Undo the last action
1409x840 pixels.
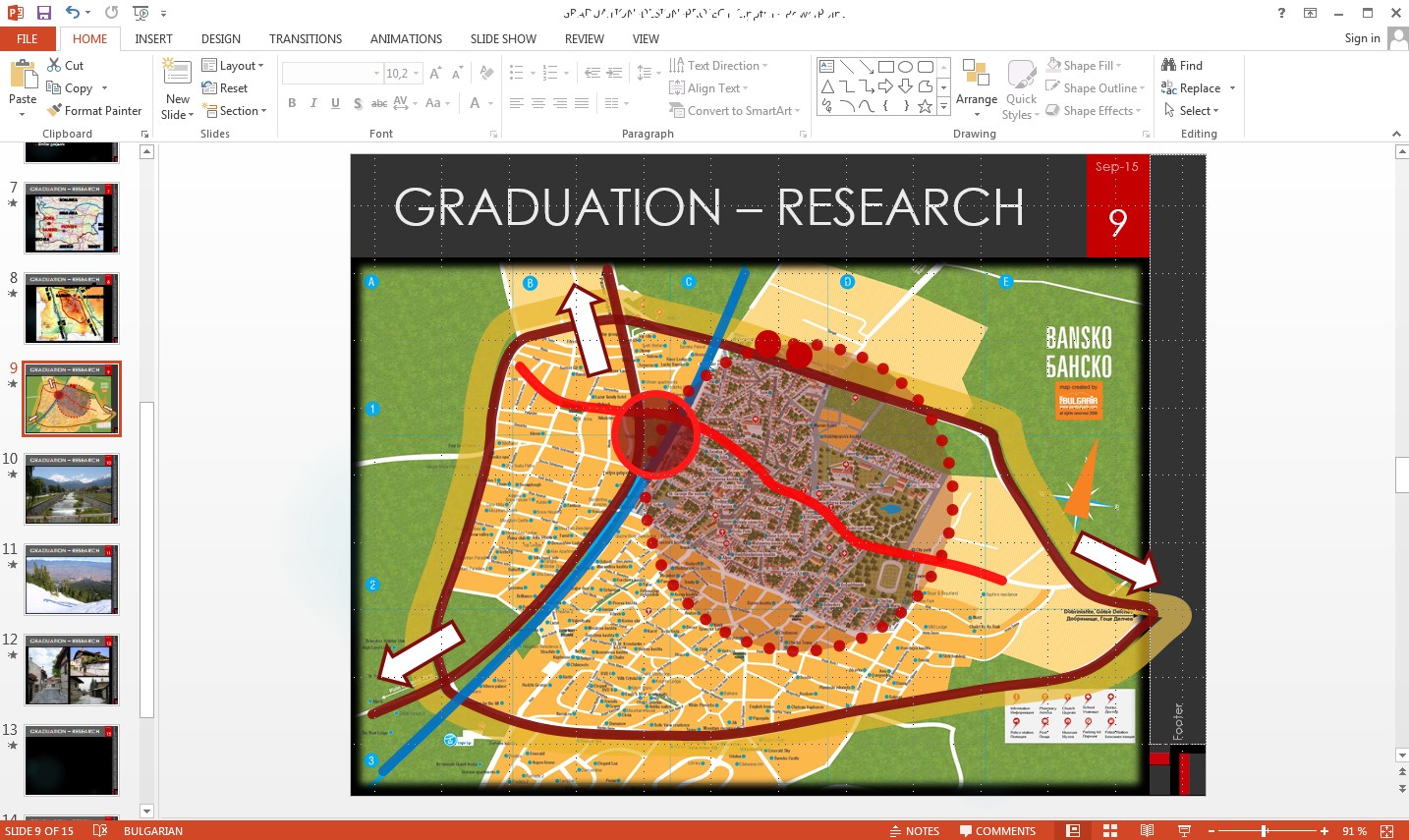pos(73,13)
